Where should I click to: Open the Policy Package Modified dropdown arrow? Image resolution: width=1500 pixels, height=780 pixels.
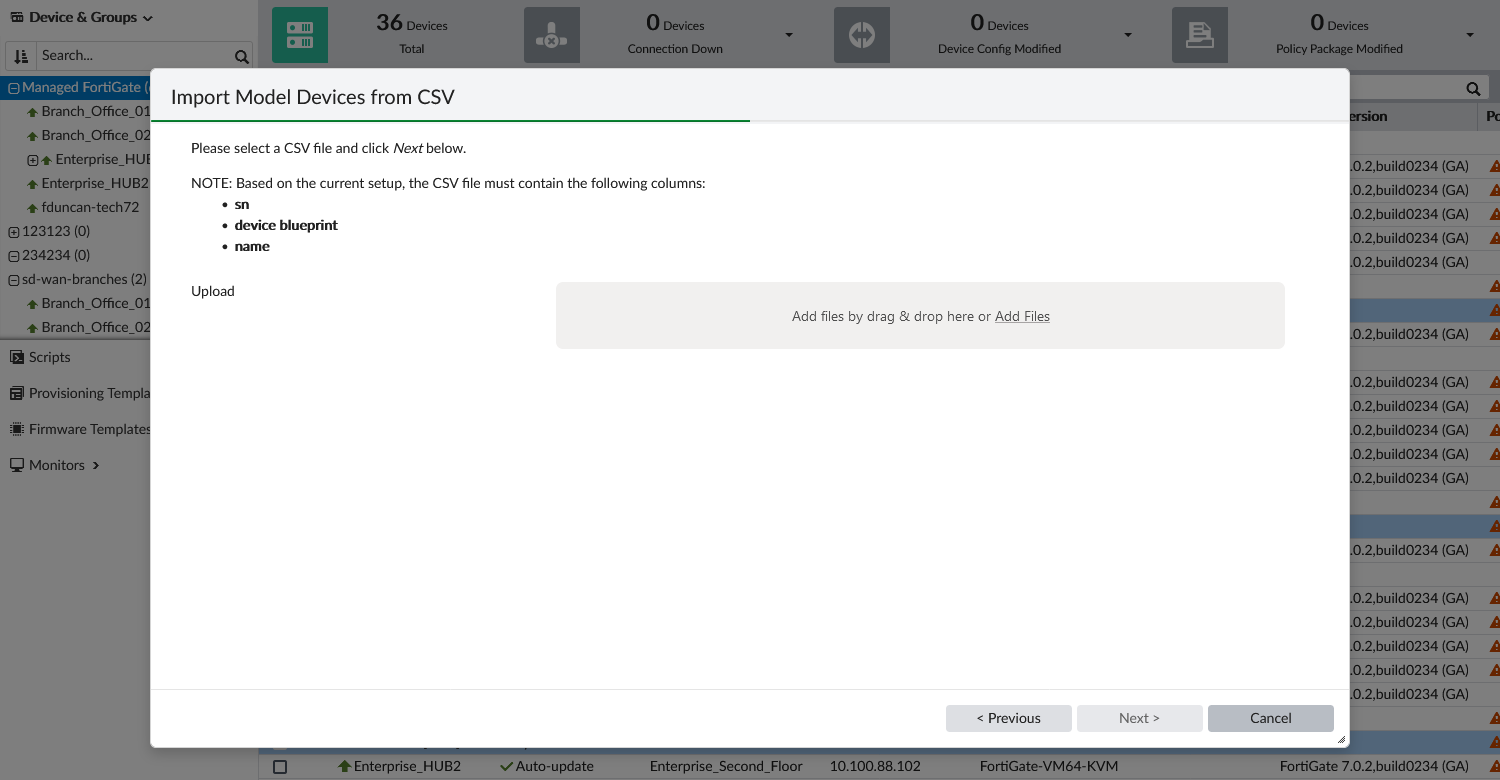1470,35
